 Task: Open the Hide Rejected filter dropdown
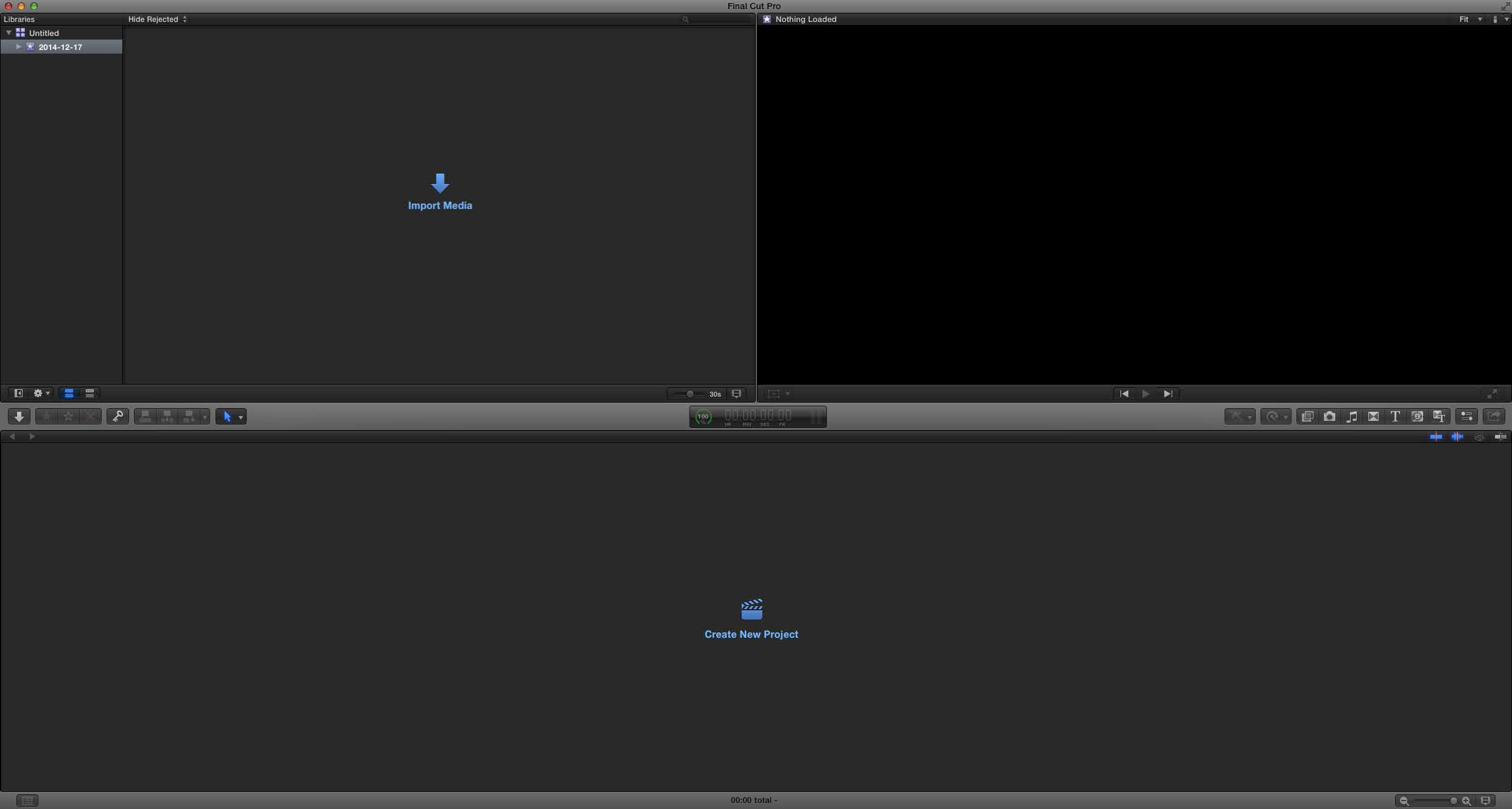tap(157, 19)
